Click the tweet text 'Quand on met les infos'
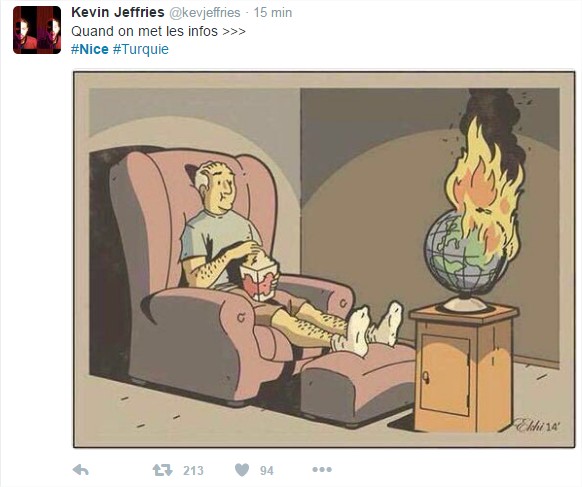This screenshot has height=487, width=582. (144, 31)
